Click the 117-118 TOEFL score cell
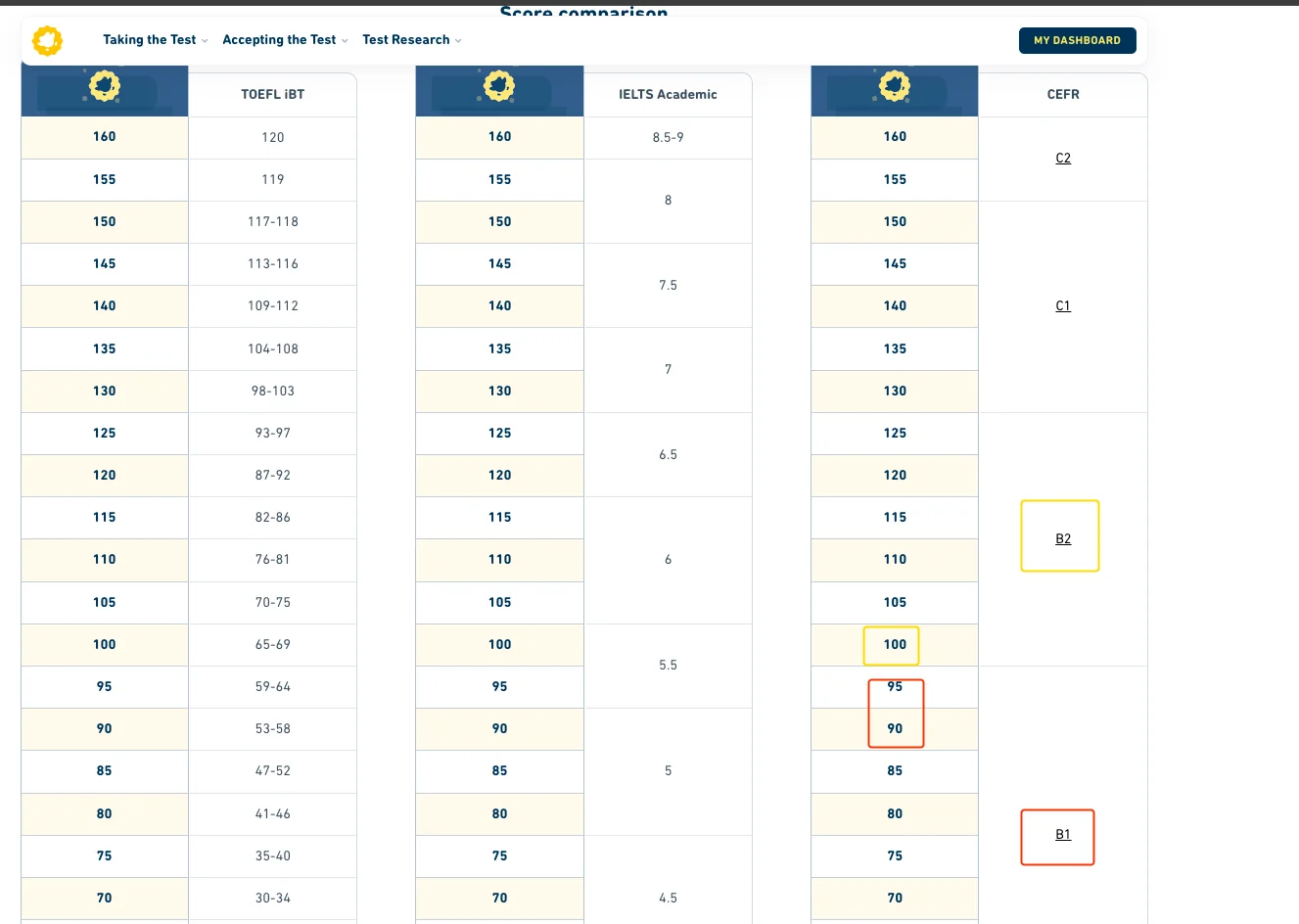 click(x=273, y=222)
